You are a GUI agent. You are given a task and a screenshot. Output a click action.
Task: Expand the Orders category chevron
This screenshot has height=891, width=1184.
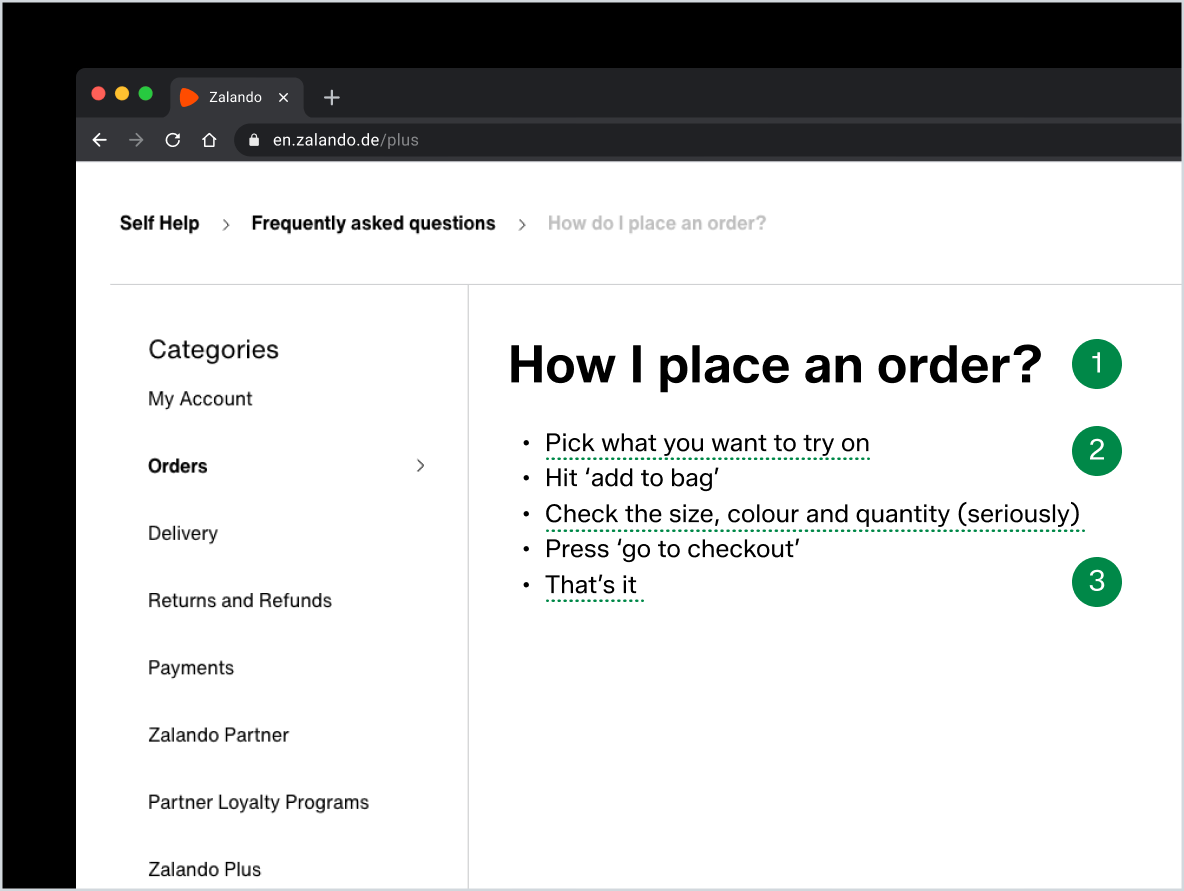[x=420, y=466]
